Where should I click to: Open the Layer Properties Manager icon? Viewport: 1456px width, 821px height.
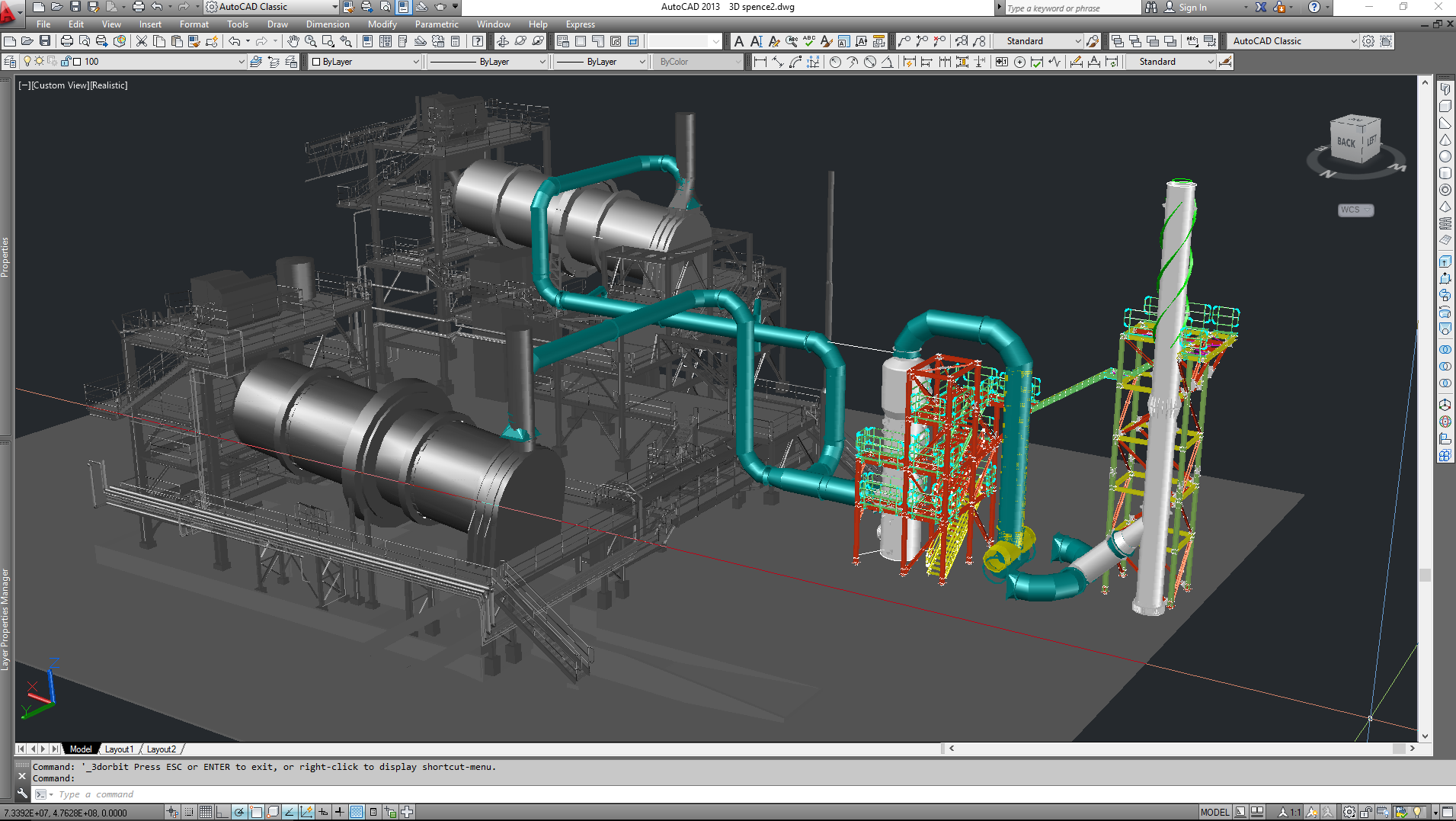[x=10, y=62]
